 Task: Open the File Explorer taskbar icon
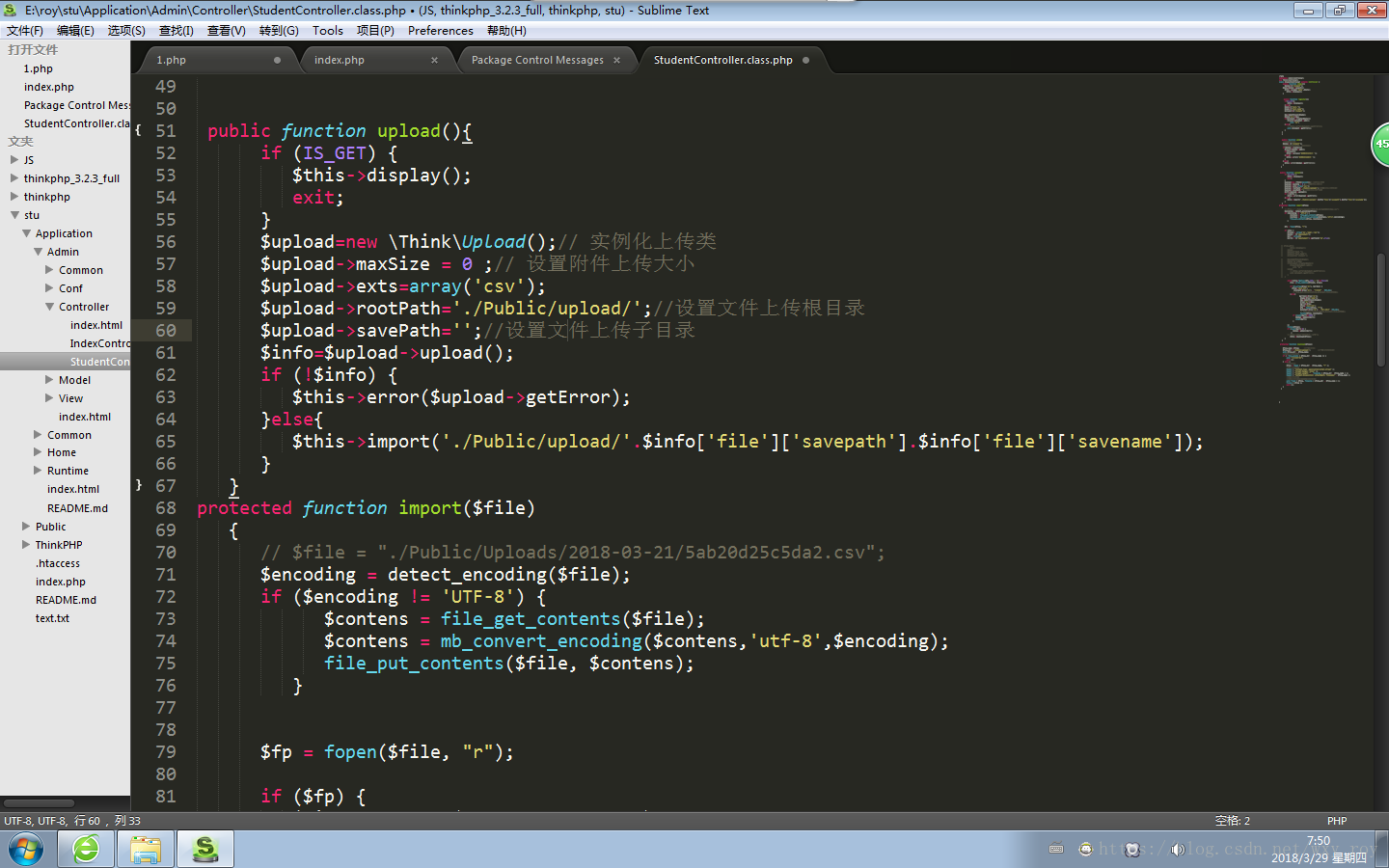(x=146, y=850)
